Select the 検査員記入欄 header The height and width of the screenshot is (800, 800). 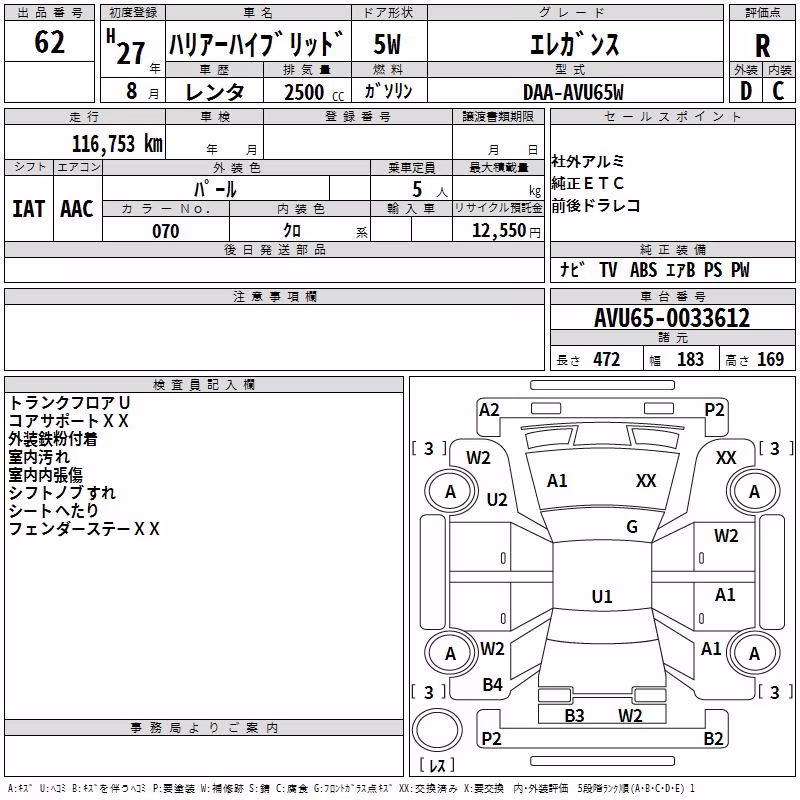click(204, 385)
